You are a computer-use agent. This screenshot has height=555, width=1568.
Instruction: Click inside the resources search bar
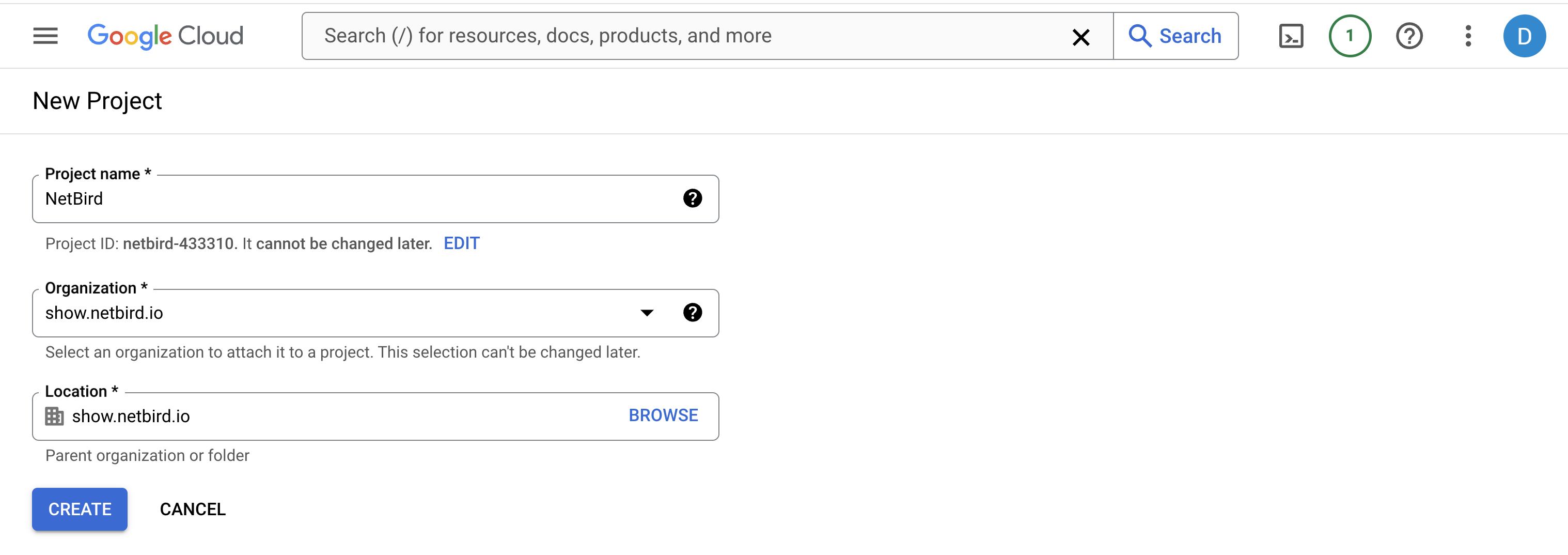coord(669,35)
